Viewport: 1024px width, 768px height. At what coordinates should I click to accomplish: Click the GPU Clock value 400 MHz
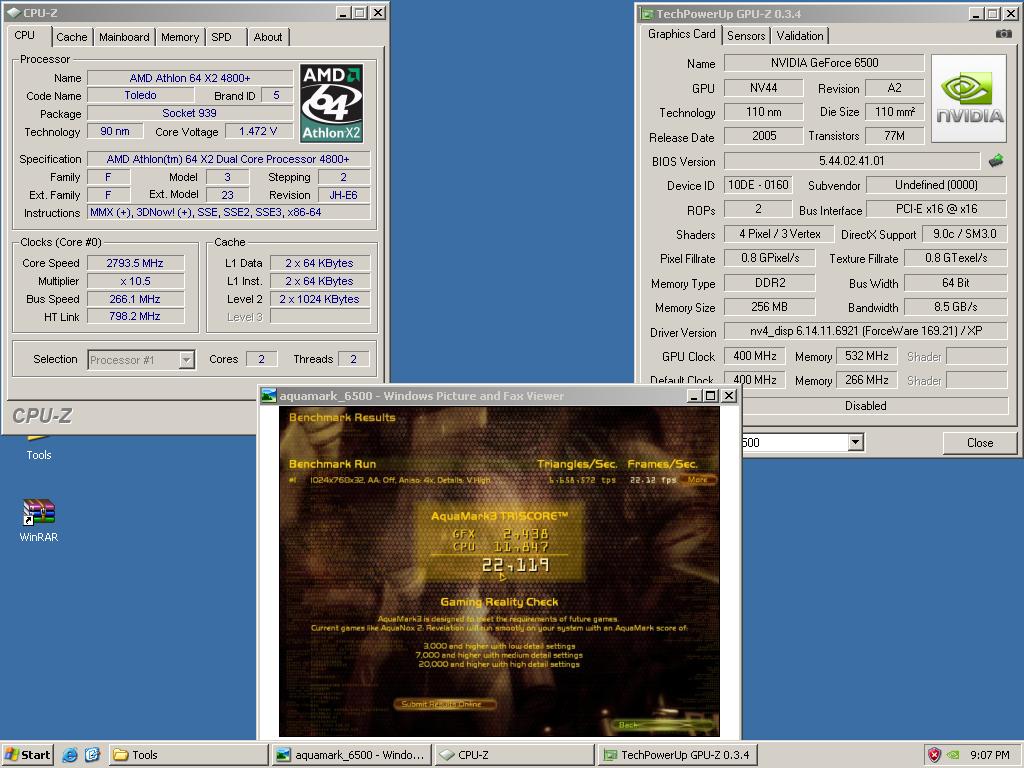pyautogui.click(x=755, y=356)
